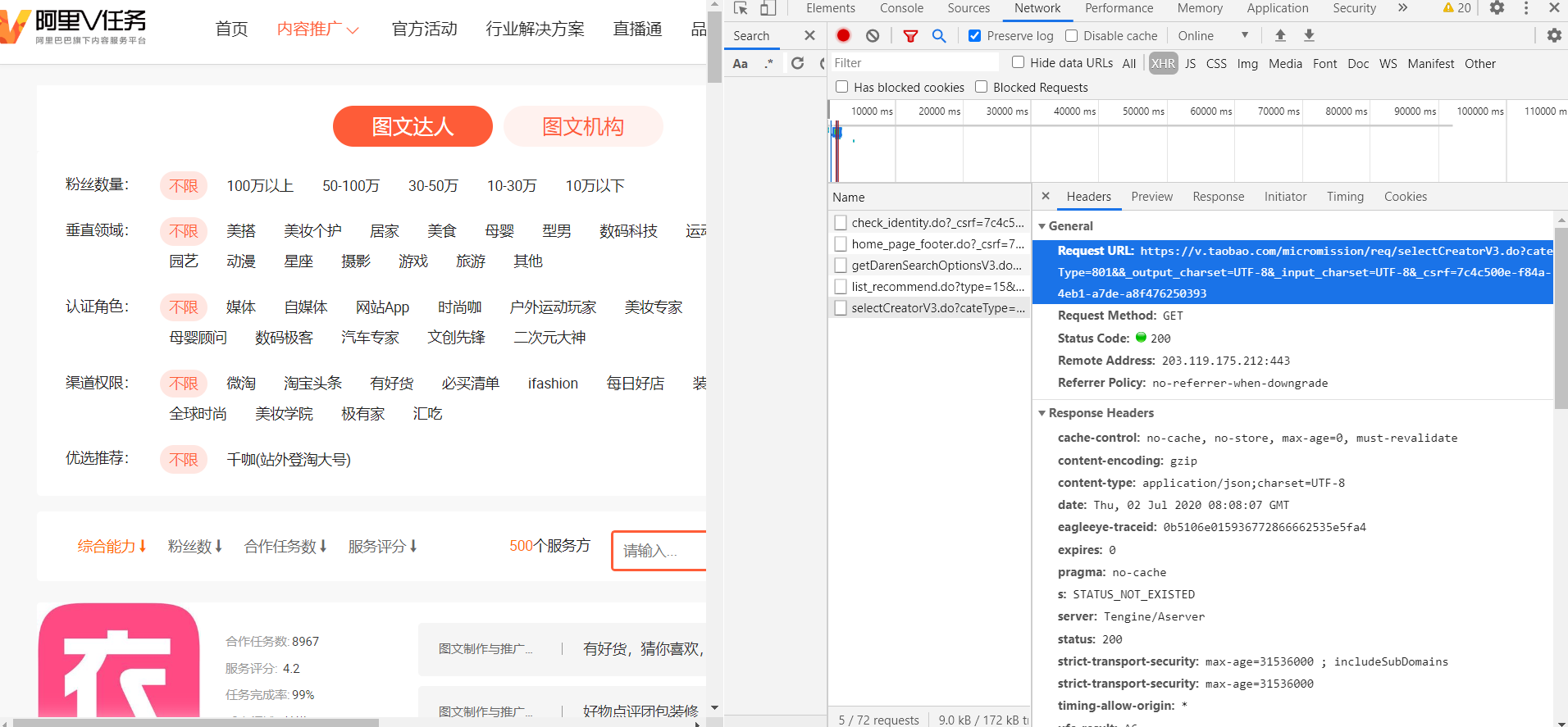Filter requests by Img type

click(x=1247, y=63)
